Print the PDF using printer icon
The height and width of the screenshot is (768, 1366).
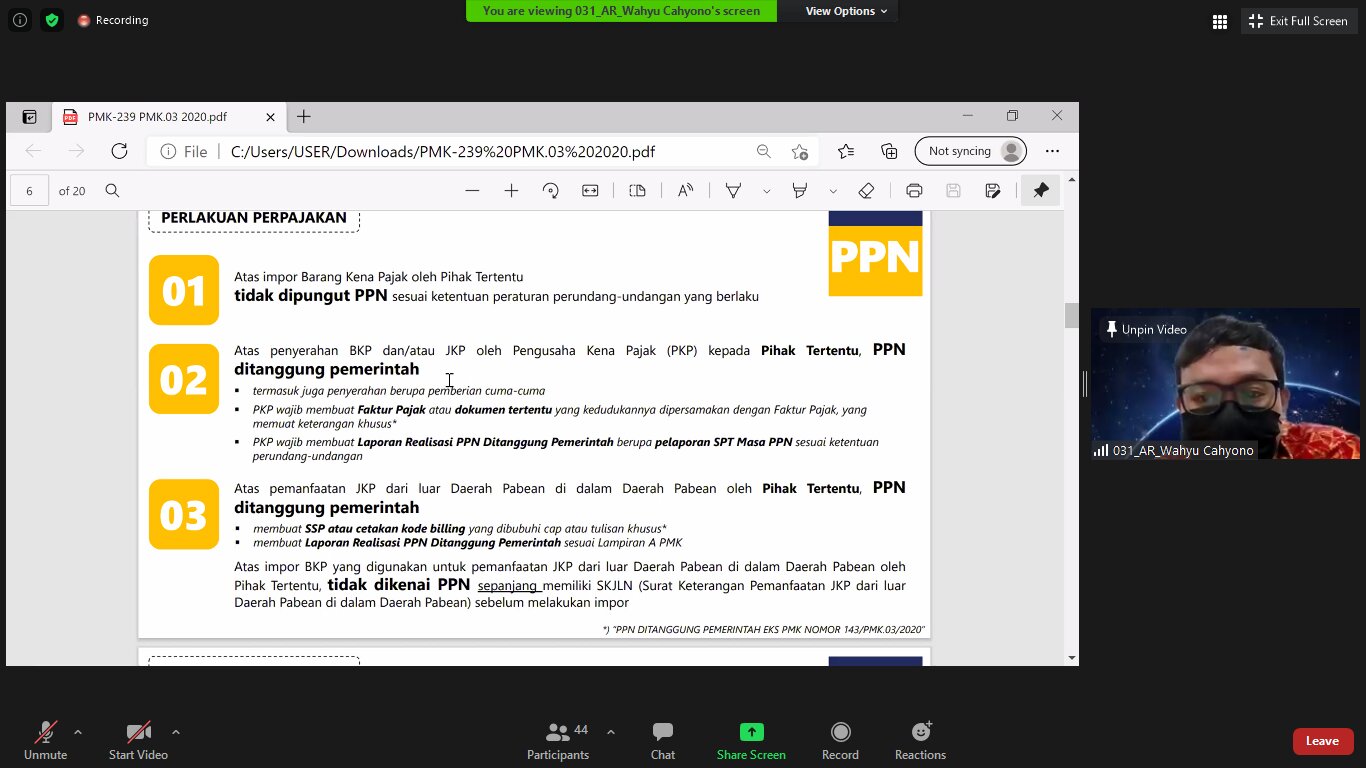[913, 191]
